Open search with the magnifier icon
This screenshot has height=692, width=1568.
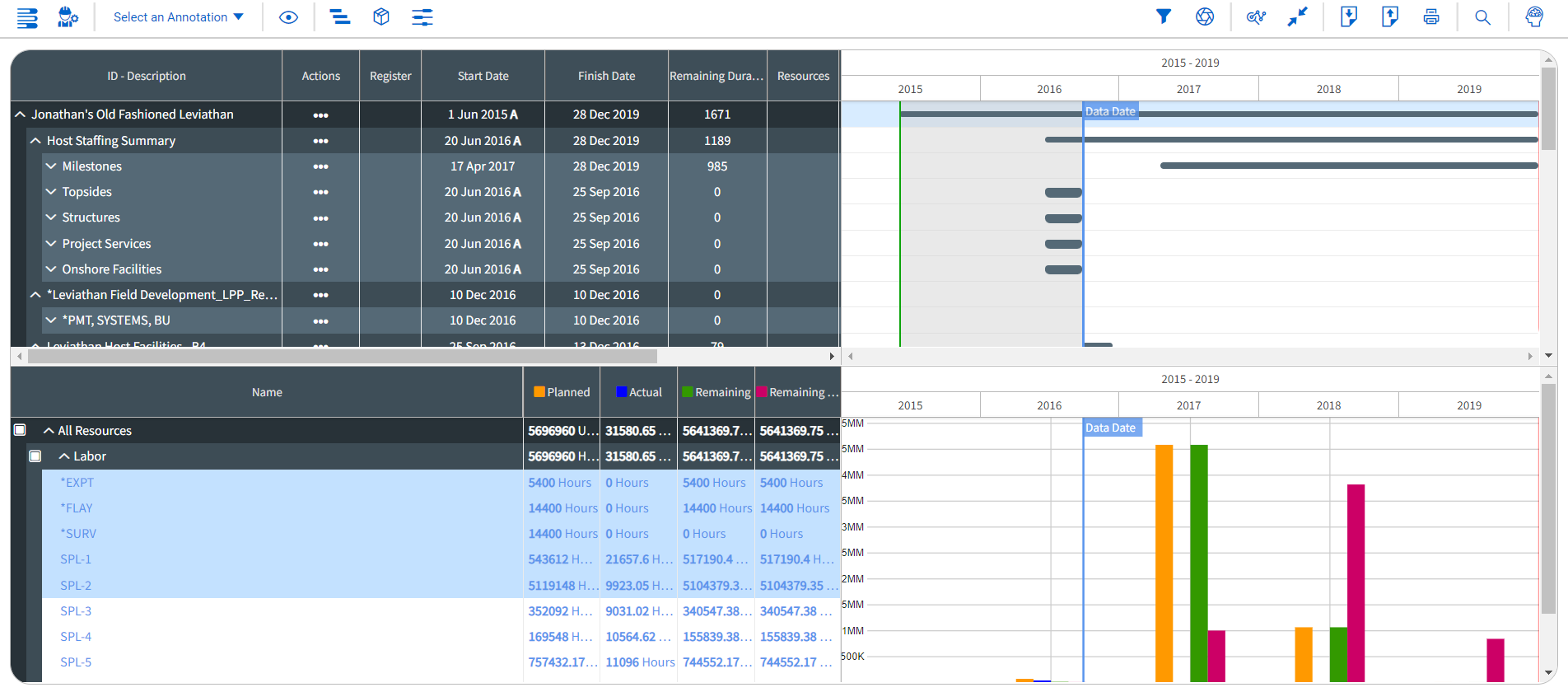1482,17
